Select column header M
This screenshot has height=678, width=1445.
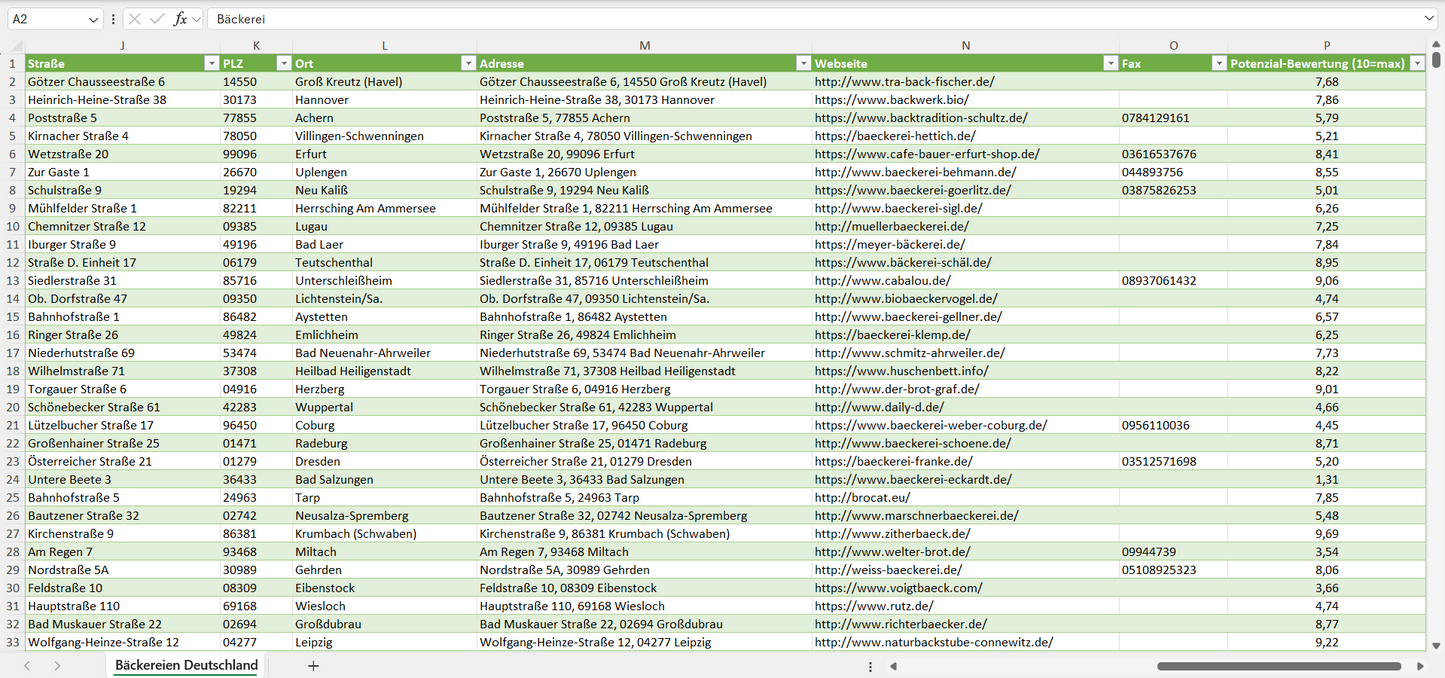(x=644, y=46)
